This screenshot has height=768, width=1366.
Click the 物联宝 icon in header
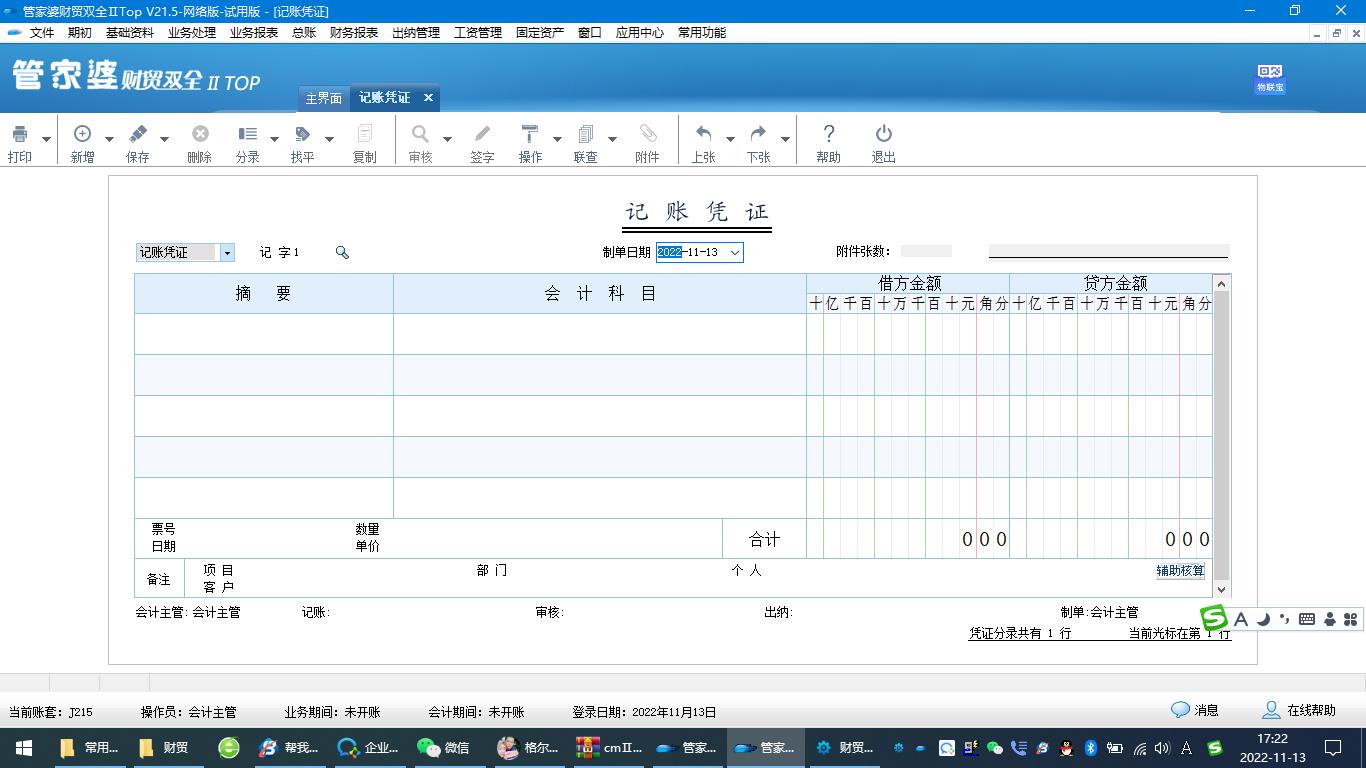[1270, 78]
